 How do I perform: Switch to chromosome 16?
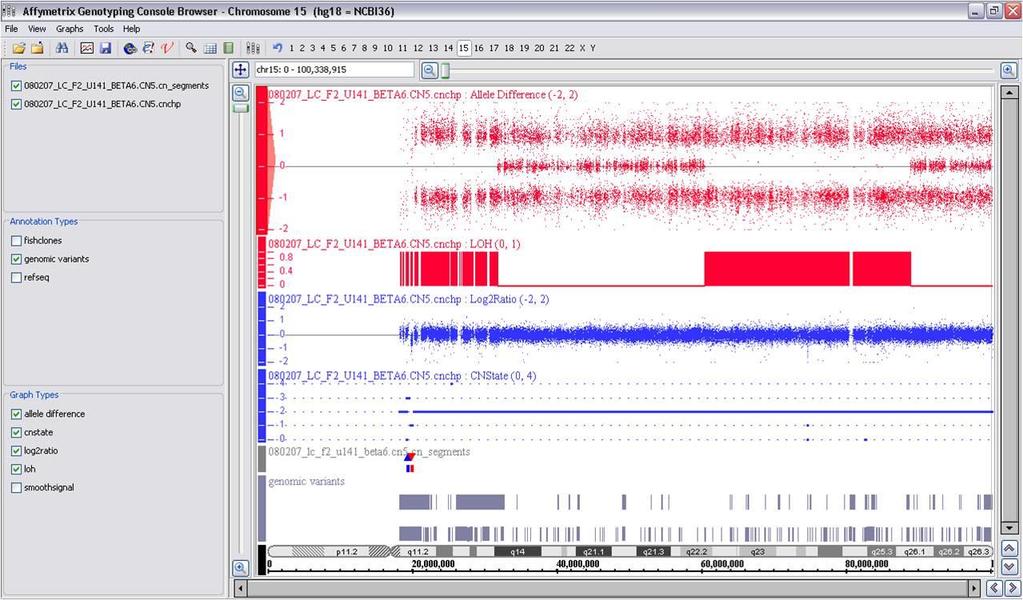tap(479, 48)
